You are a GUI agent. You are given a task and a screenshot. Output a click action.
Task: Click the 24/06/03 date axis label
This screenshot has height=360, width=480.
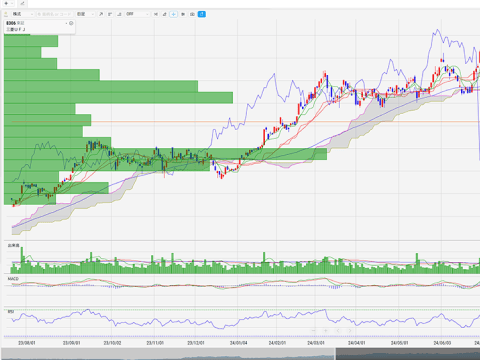pyautogui.click(x=442, y=343)
